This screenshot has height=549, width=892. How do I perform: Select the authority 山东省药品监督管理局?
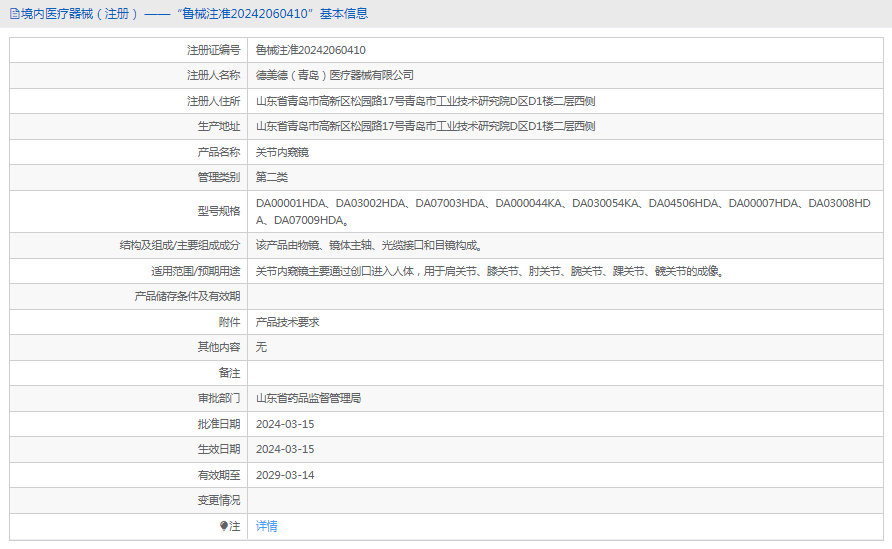[308, 398]
